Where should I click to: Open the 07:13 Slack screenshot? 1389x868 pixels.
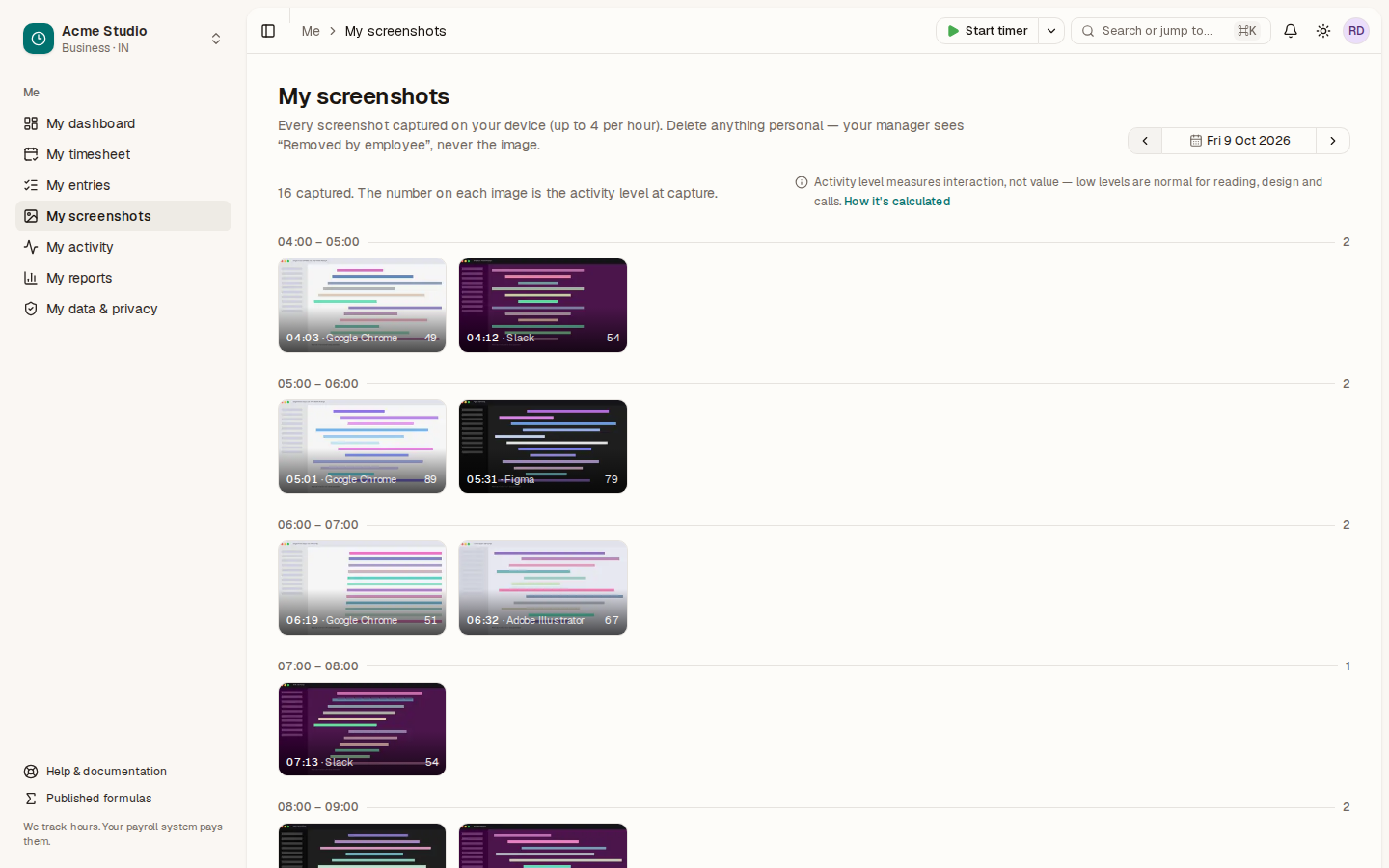click(x=362, y=729)
